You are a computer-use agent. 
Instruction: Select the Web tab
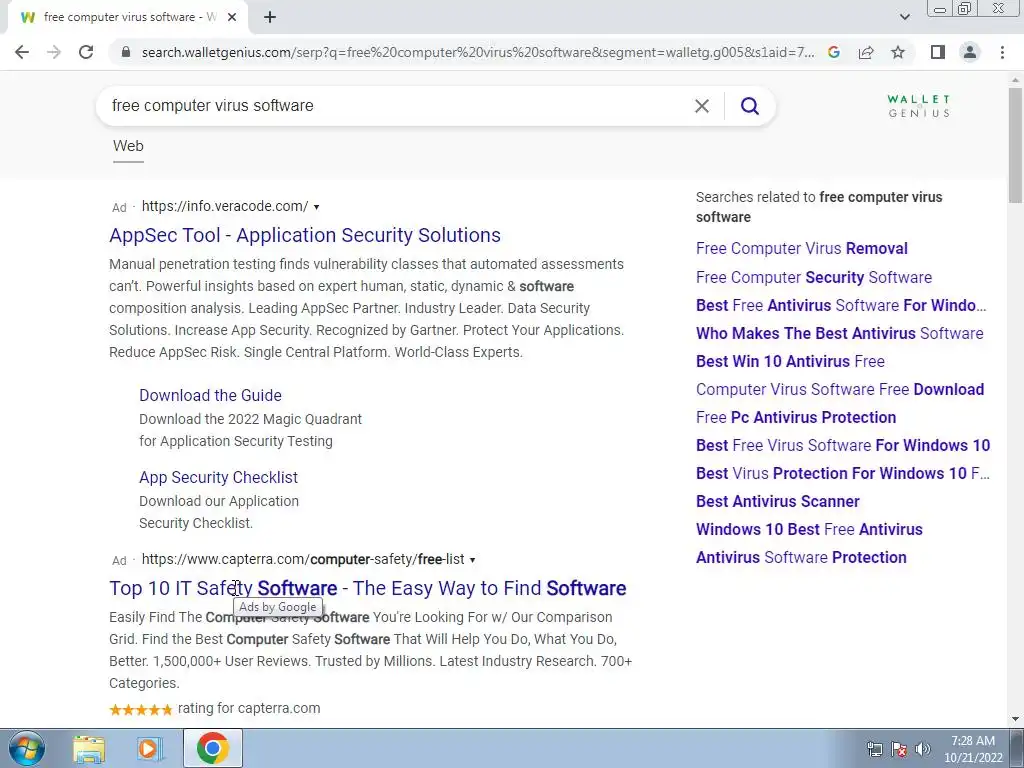coord(128,146)
